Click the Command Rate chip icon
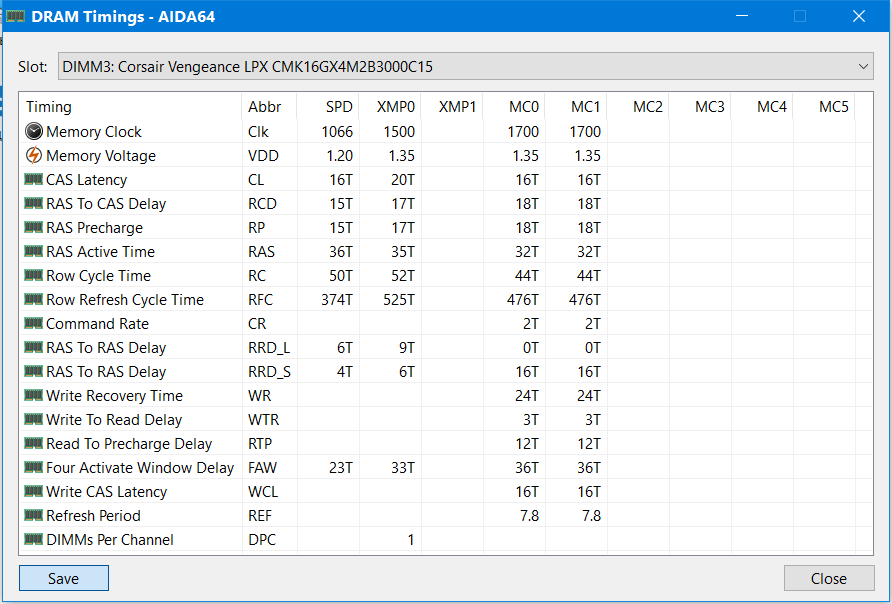The height and width of the screenshot is (604, 892). point(34,323)
